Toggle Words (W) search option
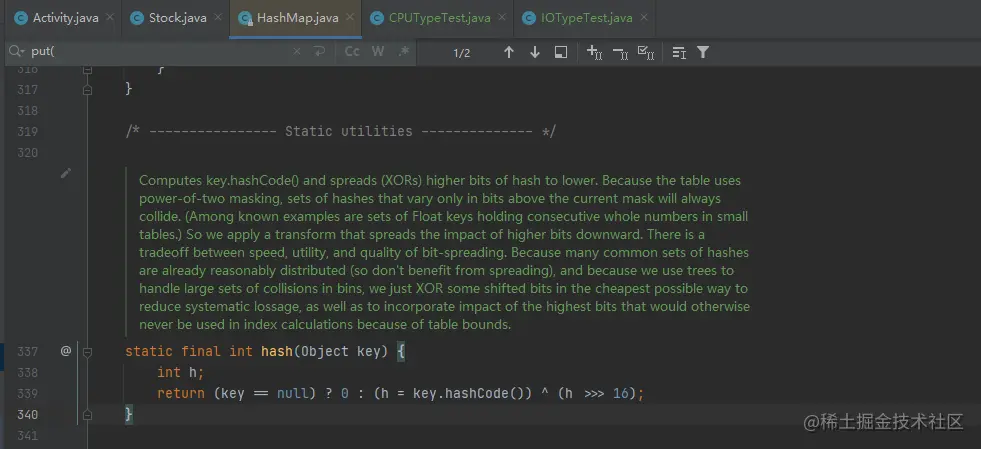Screen dimensions: 981x449 tap(378, 53)
